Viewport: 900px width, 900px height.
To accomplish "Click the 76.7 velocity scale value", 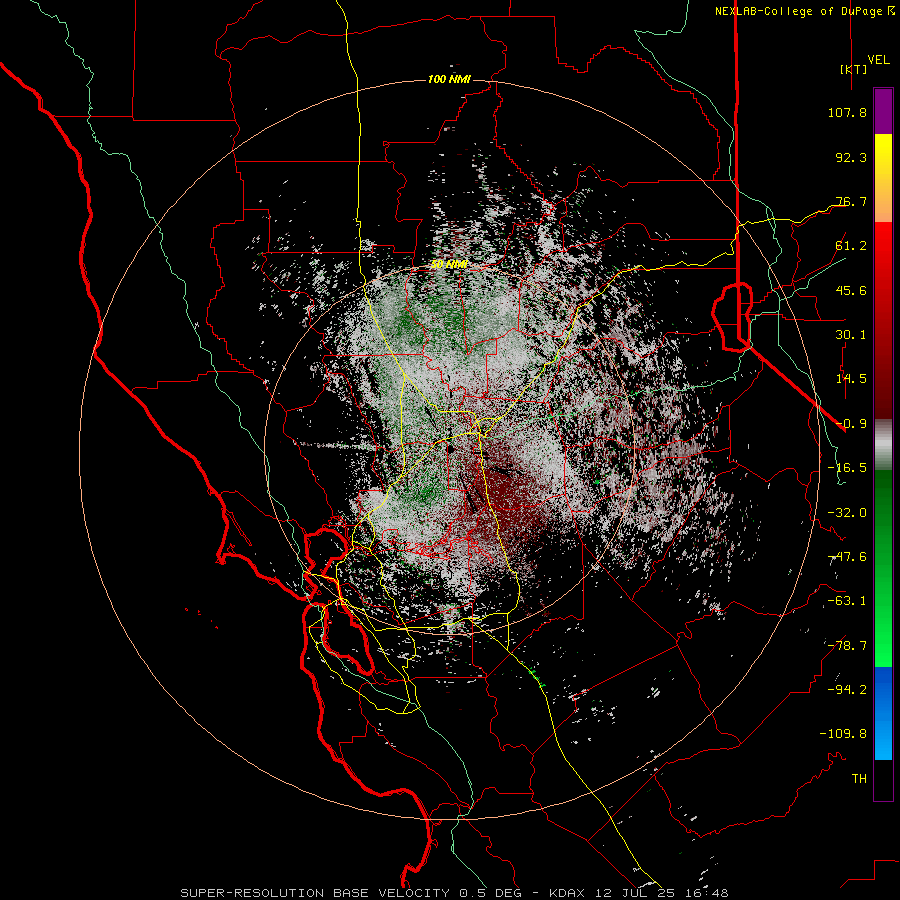I will (851, 201).
